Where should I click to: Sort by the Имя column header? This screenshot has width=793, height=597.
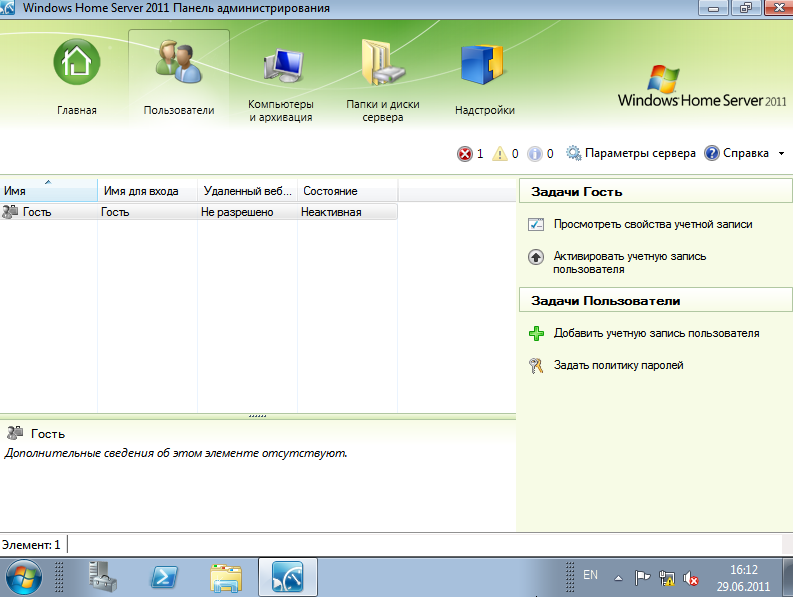(49, 190)
